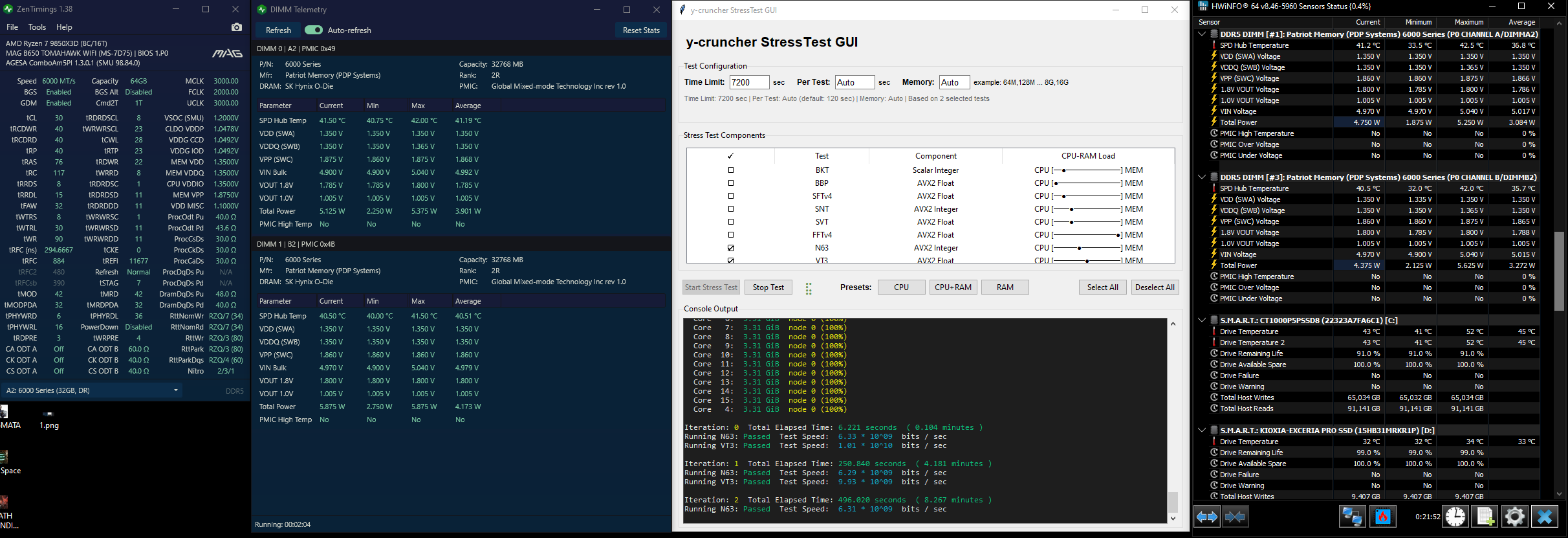1568x538 pixels.
Task: Click HWiNFO sensor list scroll-down arrow
Action: pyautogui.click(x=1559, y=494)
